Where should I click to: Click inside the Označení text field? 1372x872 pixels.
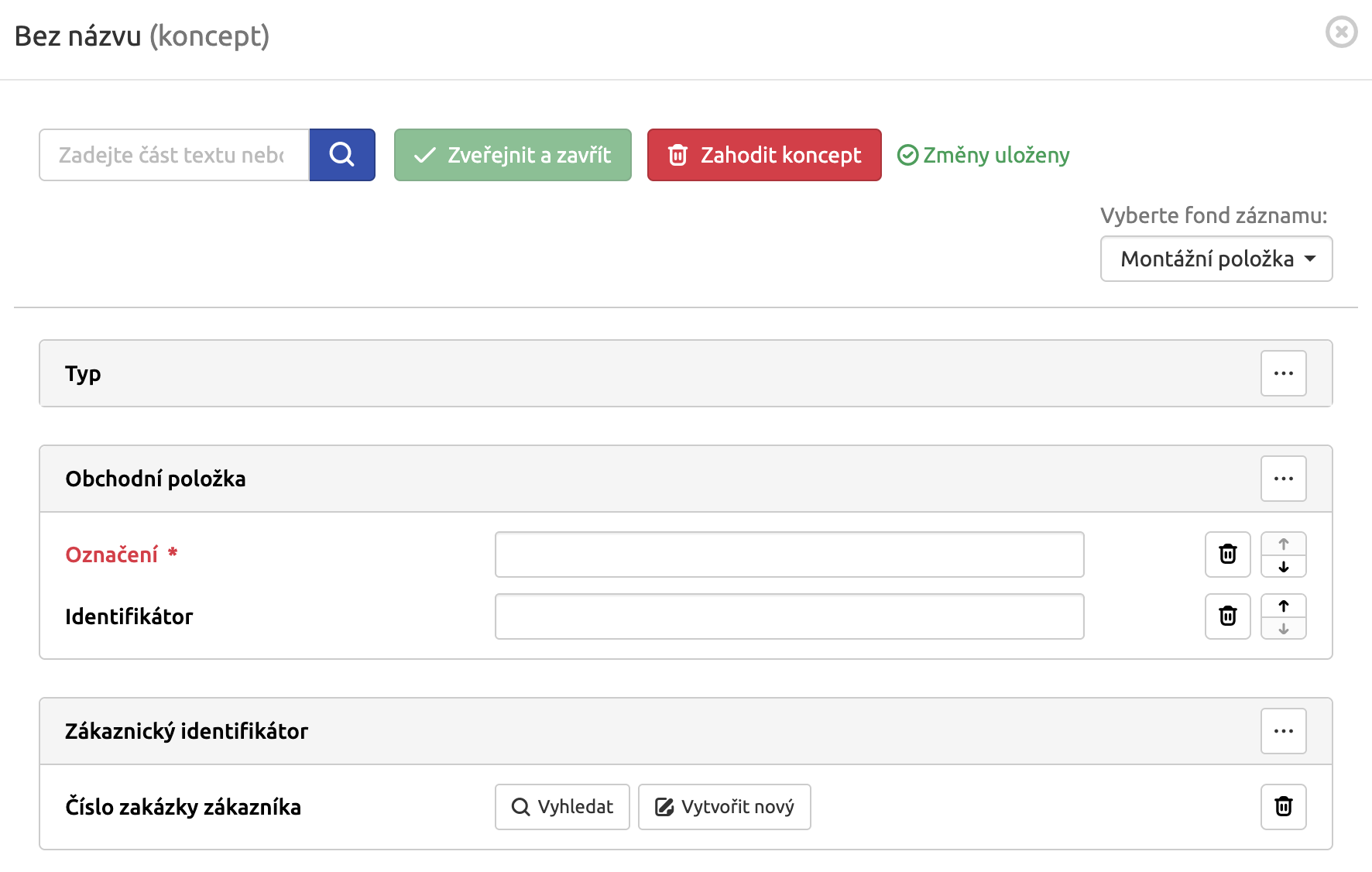789,554
